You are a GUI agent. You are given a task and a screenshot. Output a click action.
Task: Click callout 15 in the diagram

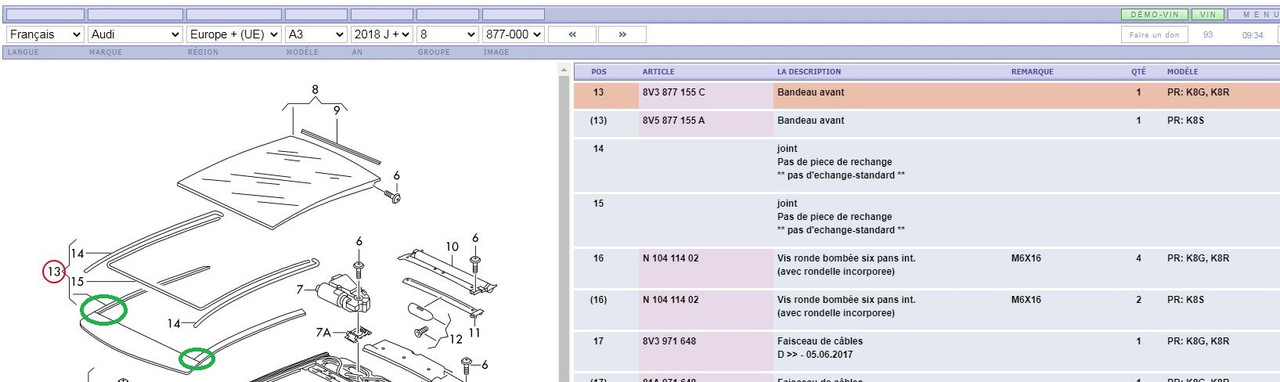tap(79, 283)
